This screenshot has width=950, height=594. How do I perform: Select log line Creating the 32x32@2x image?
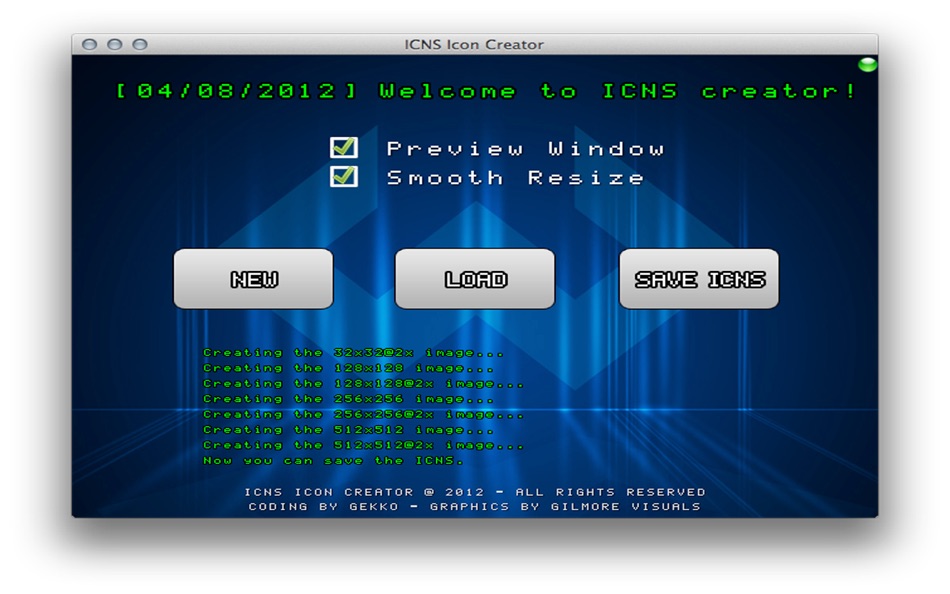pos(353,353)
